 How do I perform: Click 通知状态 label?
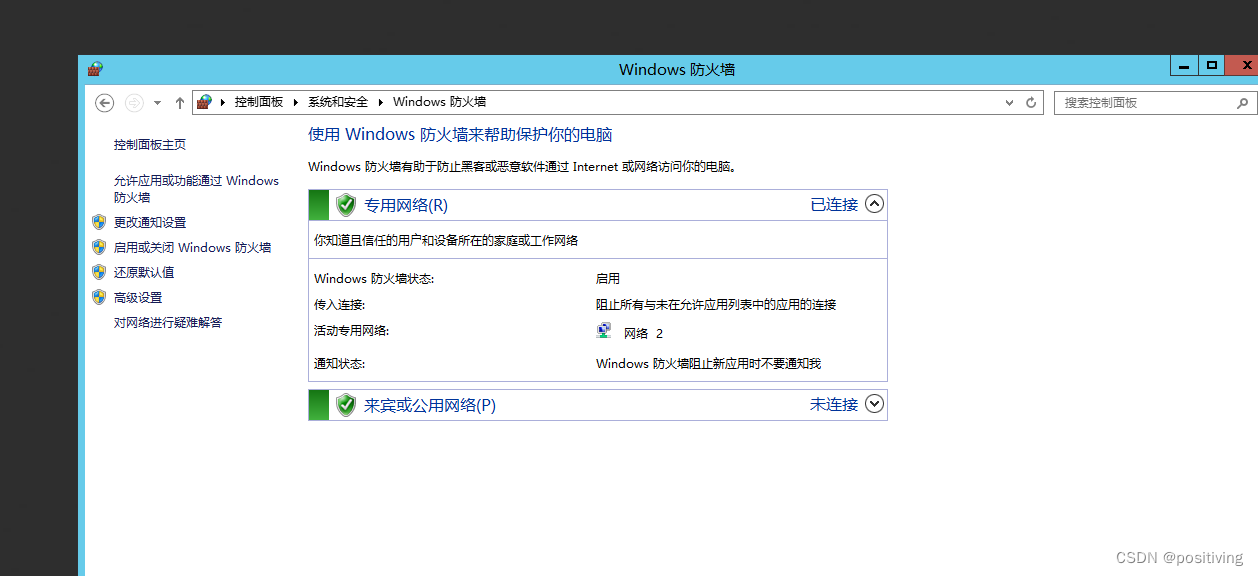pyautogui.click(x=340, y=363)
